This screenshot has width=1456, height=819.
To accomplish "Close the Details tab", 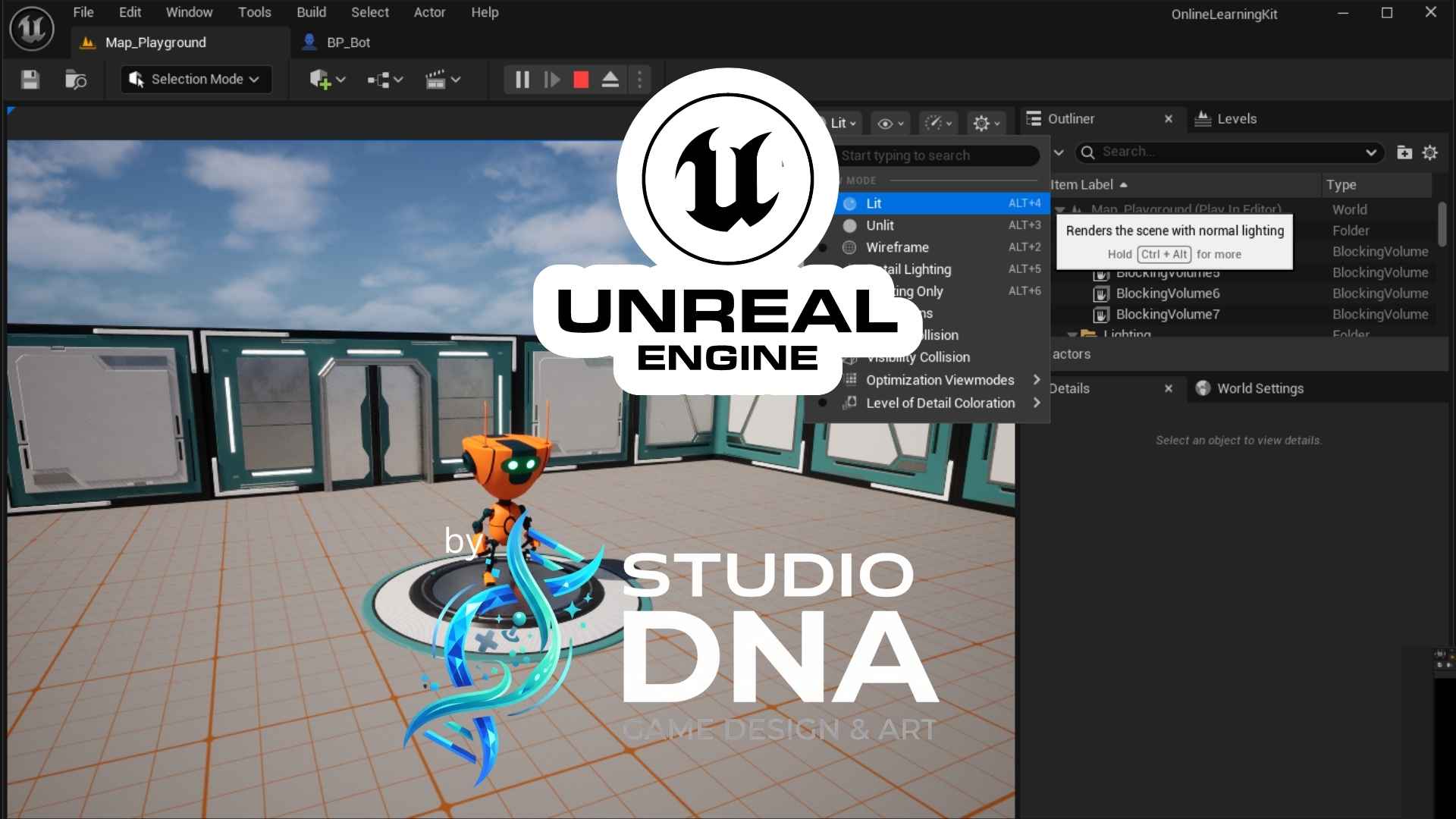I will click(1169, 388).
